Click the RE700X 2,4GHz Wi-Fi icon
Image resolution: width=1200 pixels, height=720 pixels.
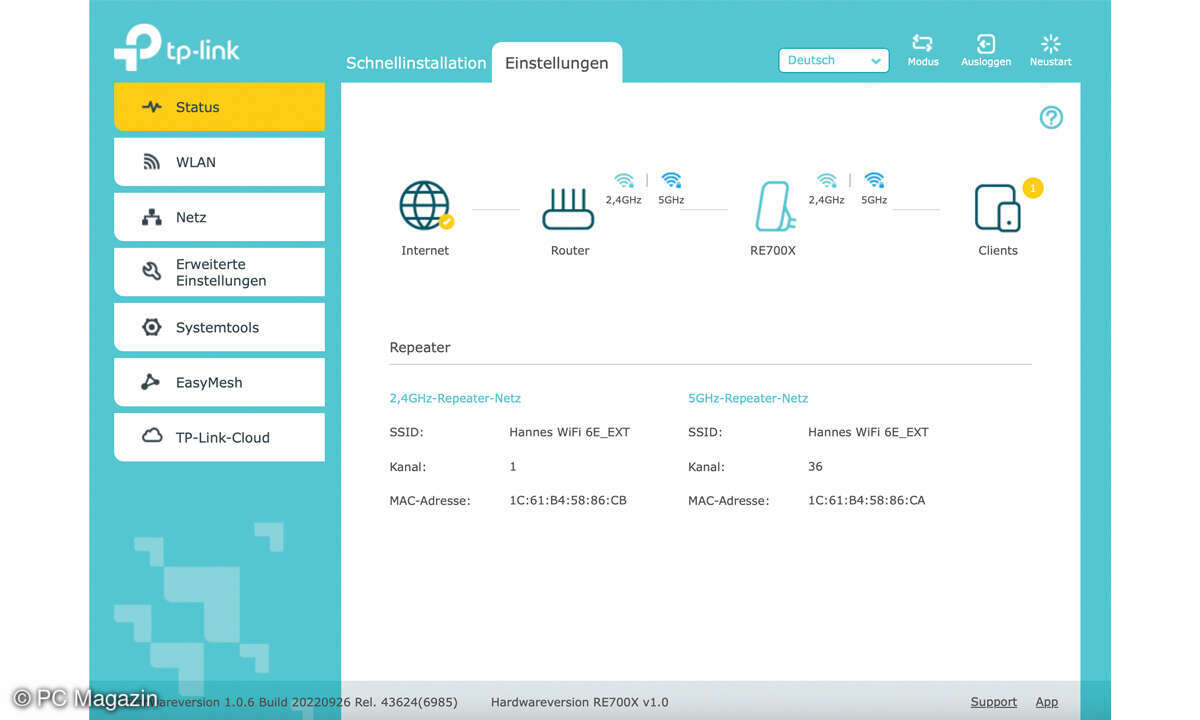click(826, 180)
